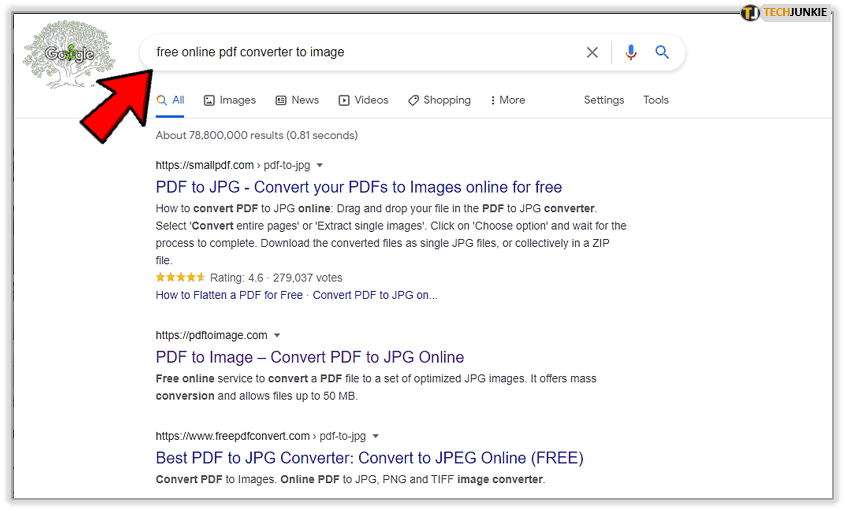Open search Tools options
The width and height of the screenshot is (845, 511).
(656, 100)
